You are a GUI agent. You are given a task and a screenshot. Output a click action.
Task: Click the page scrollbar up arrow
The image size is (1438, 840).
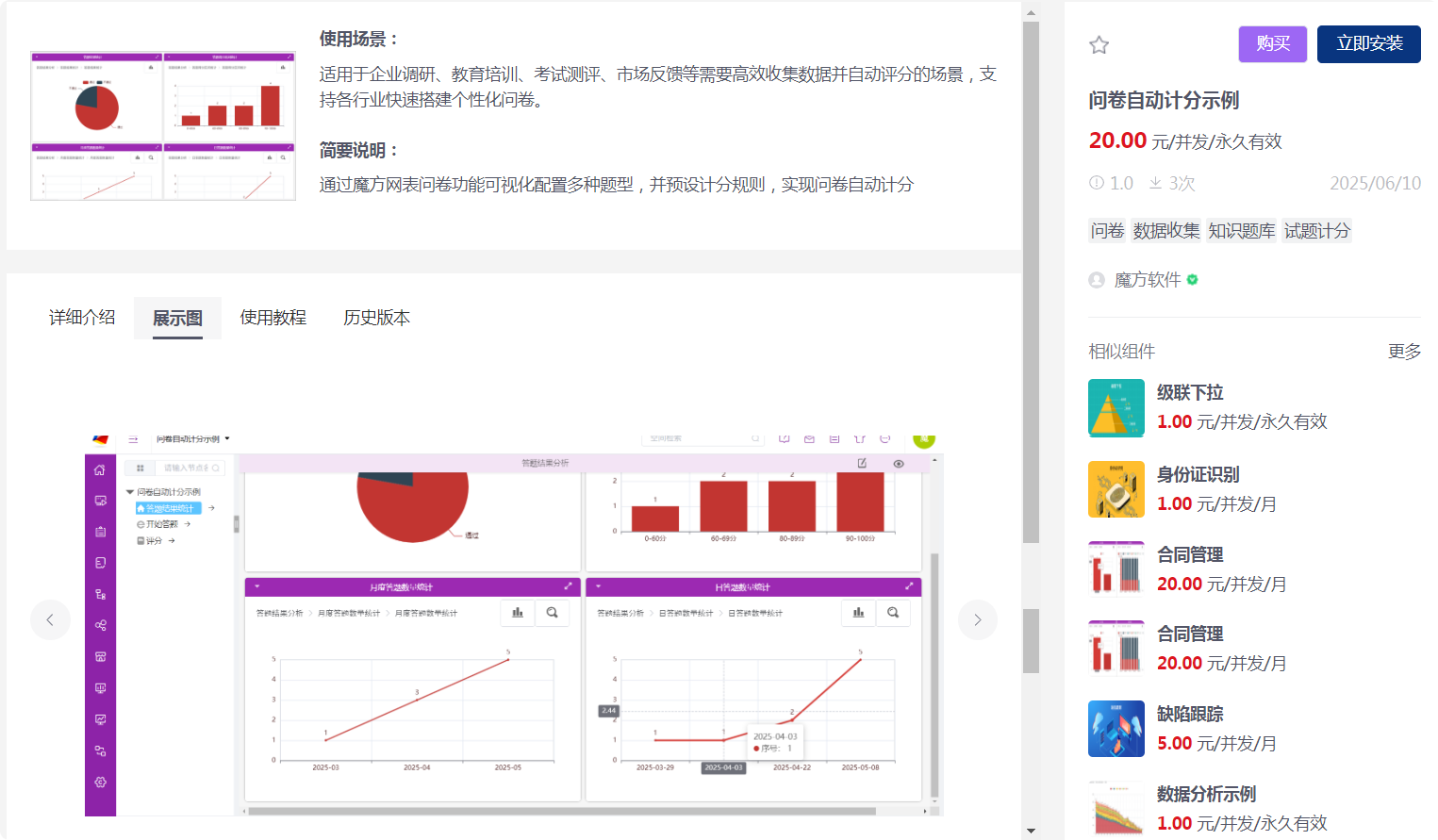pyautogui.click(x=1031, y=13)
